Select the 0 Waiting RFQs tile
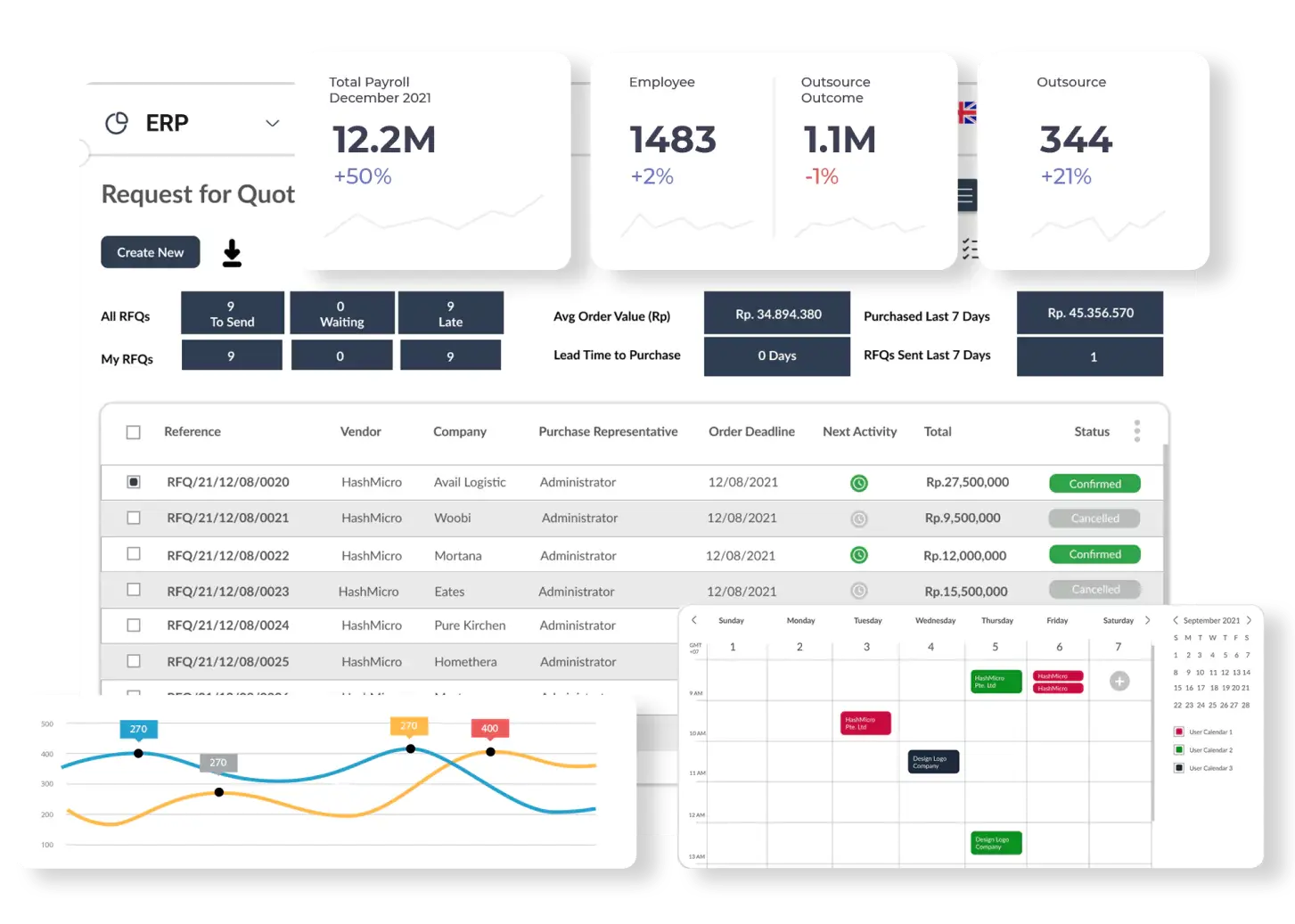This screenshot has height=924, width=1295. pyautogui.click(x=341, y=314)
